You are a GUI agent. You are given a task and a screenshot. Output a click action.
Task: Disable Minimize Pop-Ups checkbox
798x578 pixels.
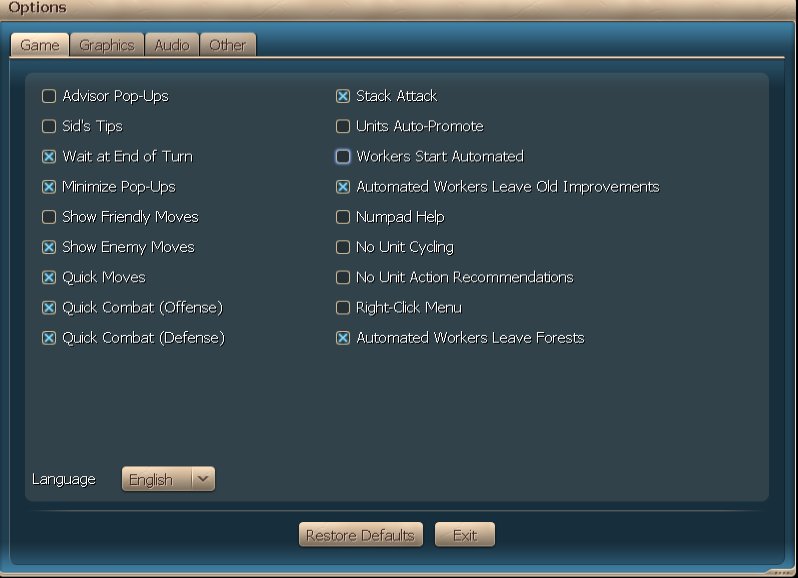(x=49, y=187)
